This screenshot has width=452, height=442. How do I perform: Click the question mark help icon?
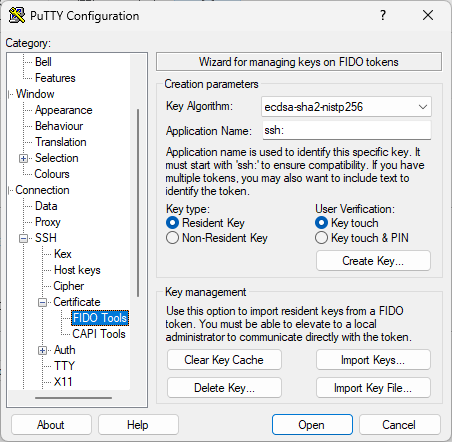pos(383,15)
